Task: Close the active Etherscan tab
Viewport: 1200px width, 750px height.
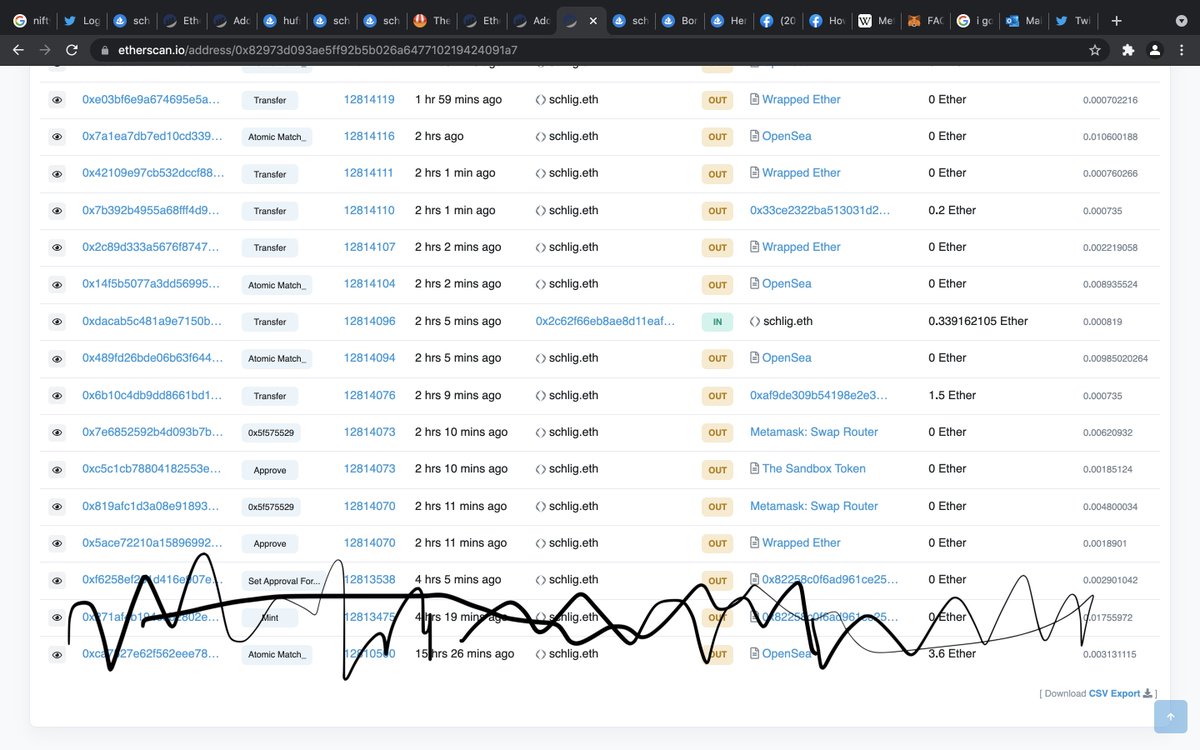Action: point(593,20)
